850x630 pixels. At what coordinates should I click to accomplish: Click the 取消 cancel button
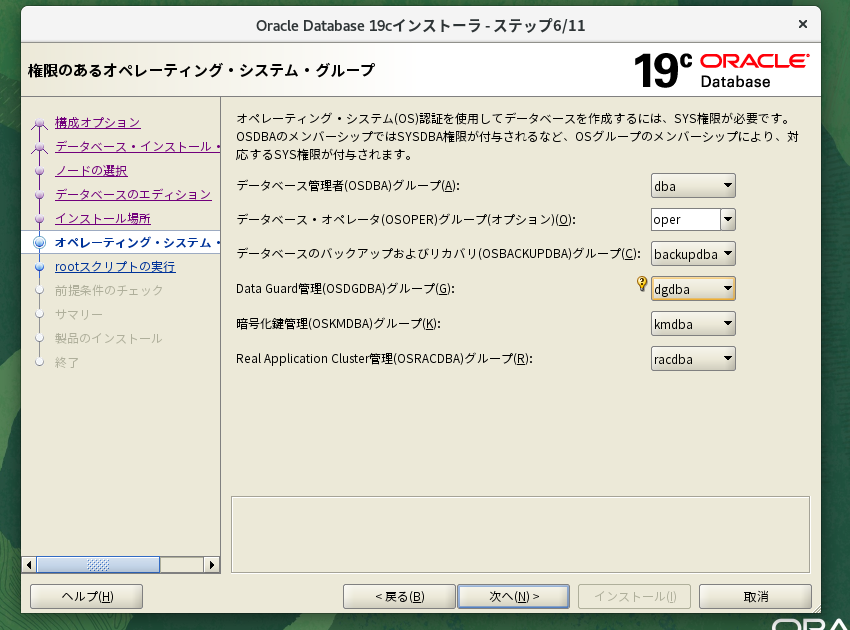pos(756,596)
